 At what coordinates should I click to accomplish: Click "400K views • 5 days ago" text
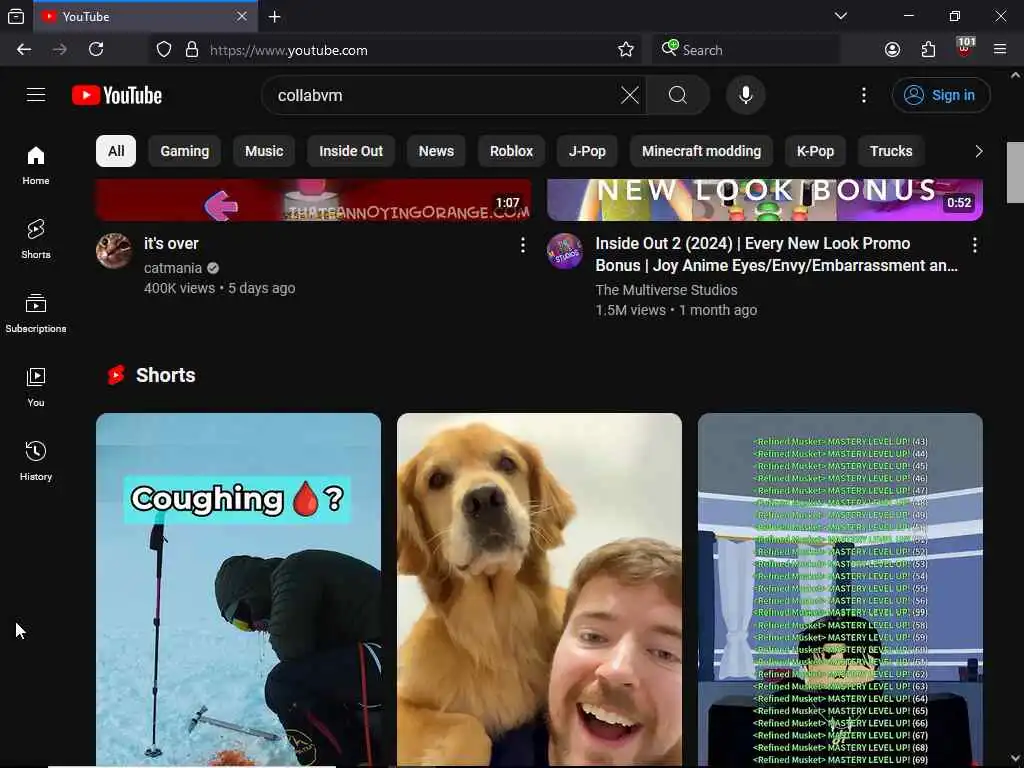pos(219,288)
